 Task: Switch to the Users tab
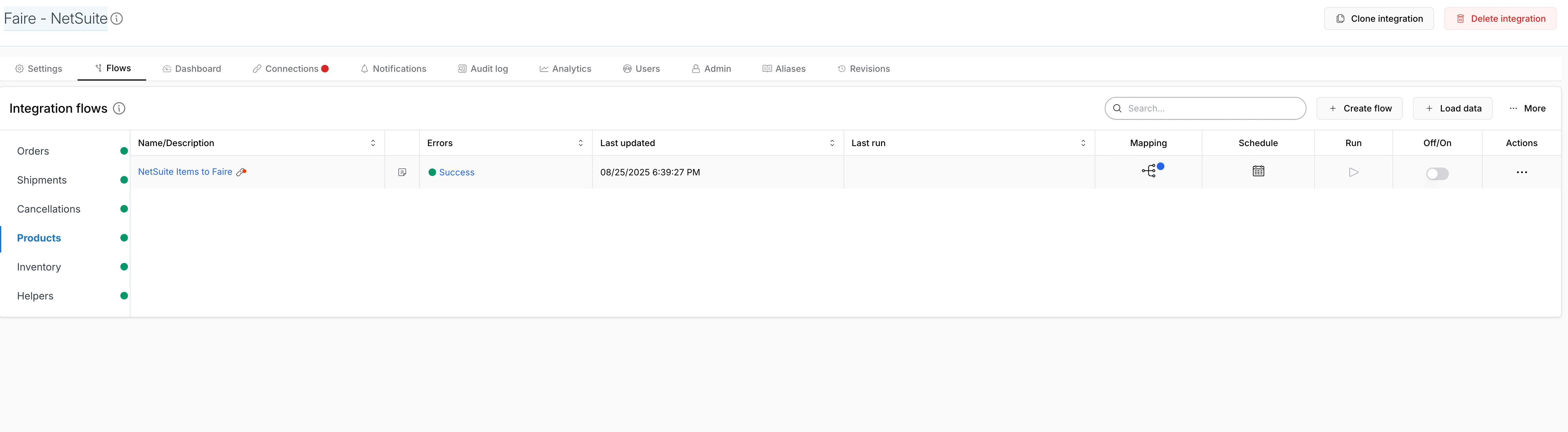[641, 69]
